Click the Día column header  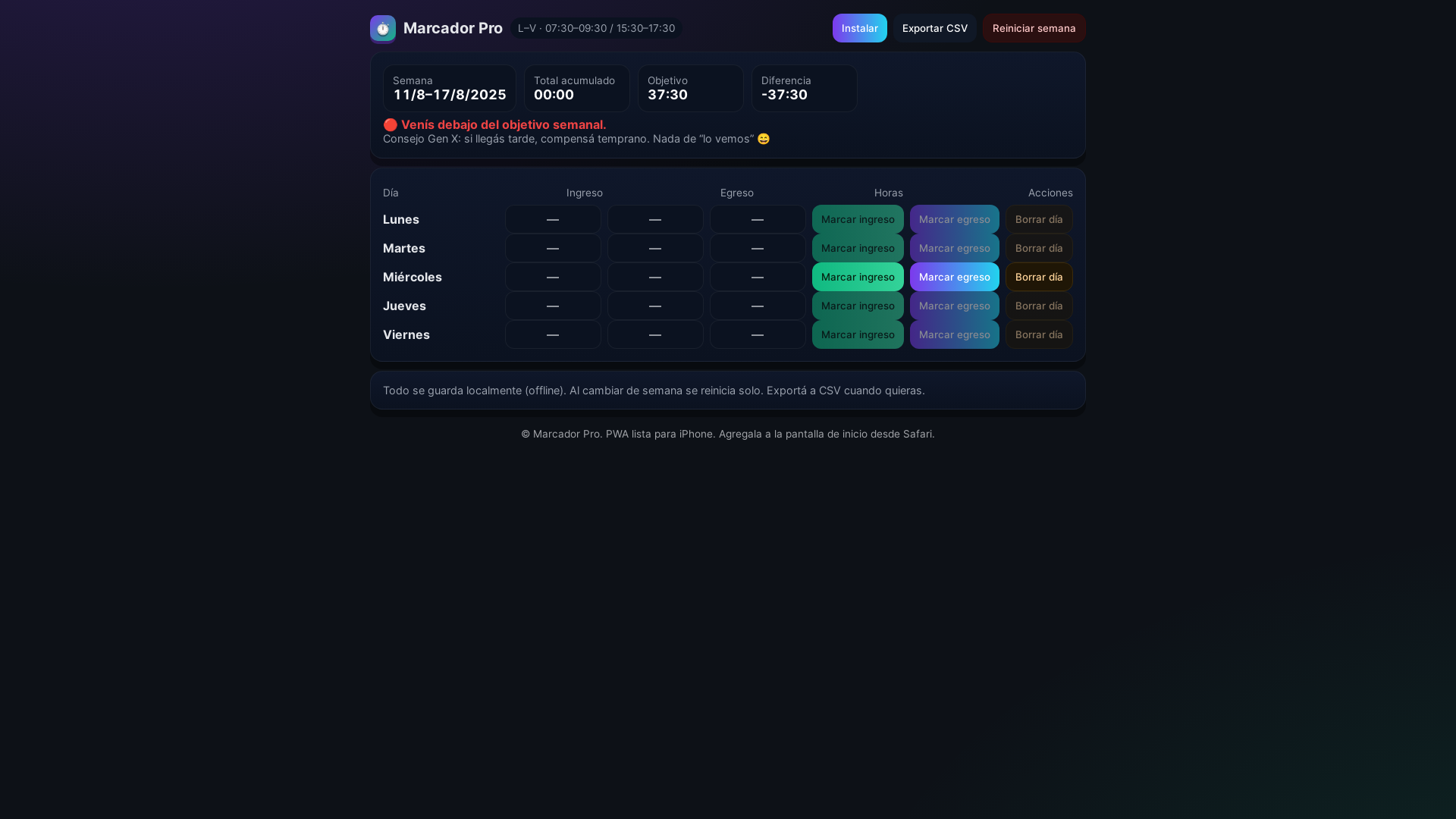coord(391,193)
